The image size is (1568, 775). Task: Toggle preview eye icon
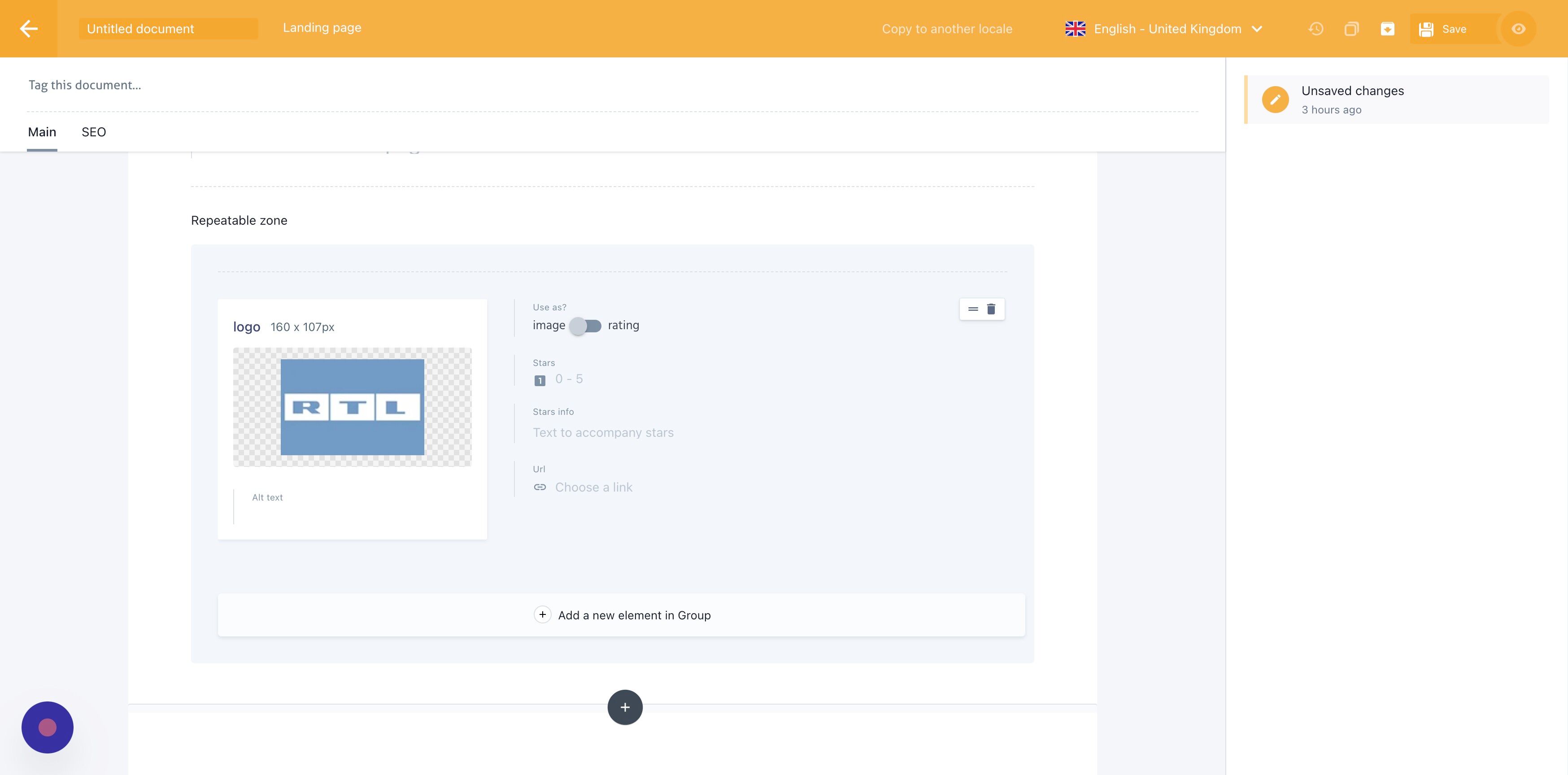(x=1518, y=29)
